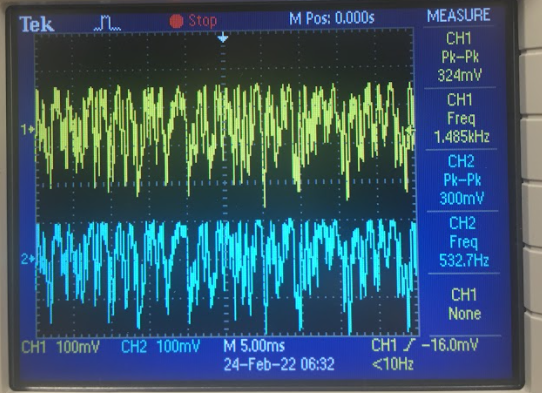Open the CH1 None measurement slot
The width and height of the screenshot is (542, 393).
coord(464,304)
